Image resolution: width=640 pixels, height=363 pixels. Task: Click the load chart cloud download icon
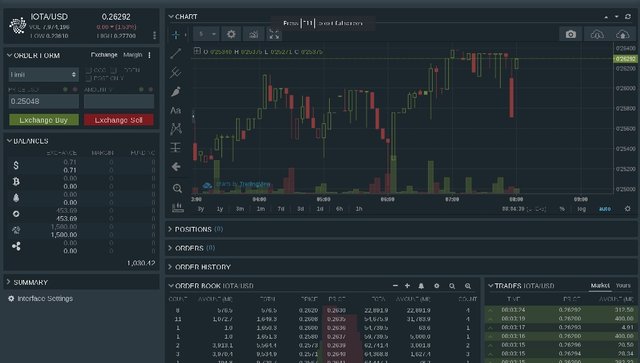point(597,34)
